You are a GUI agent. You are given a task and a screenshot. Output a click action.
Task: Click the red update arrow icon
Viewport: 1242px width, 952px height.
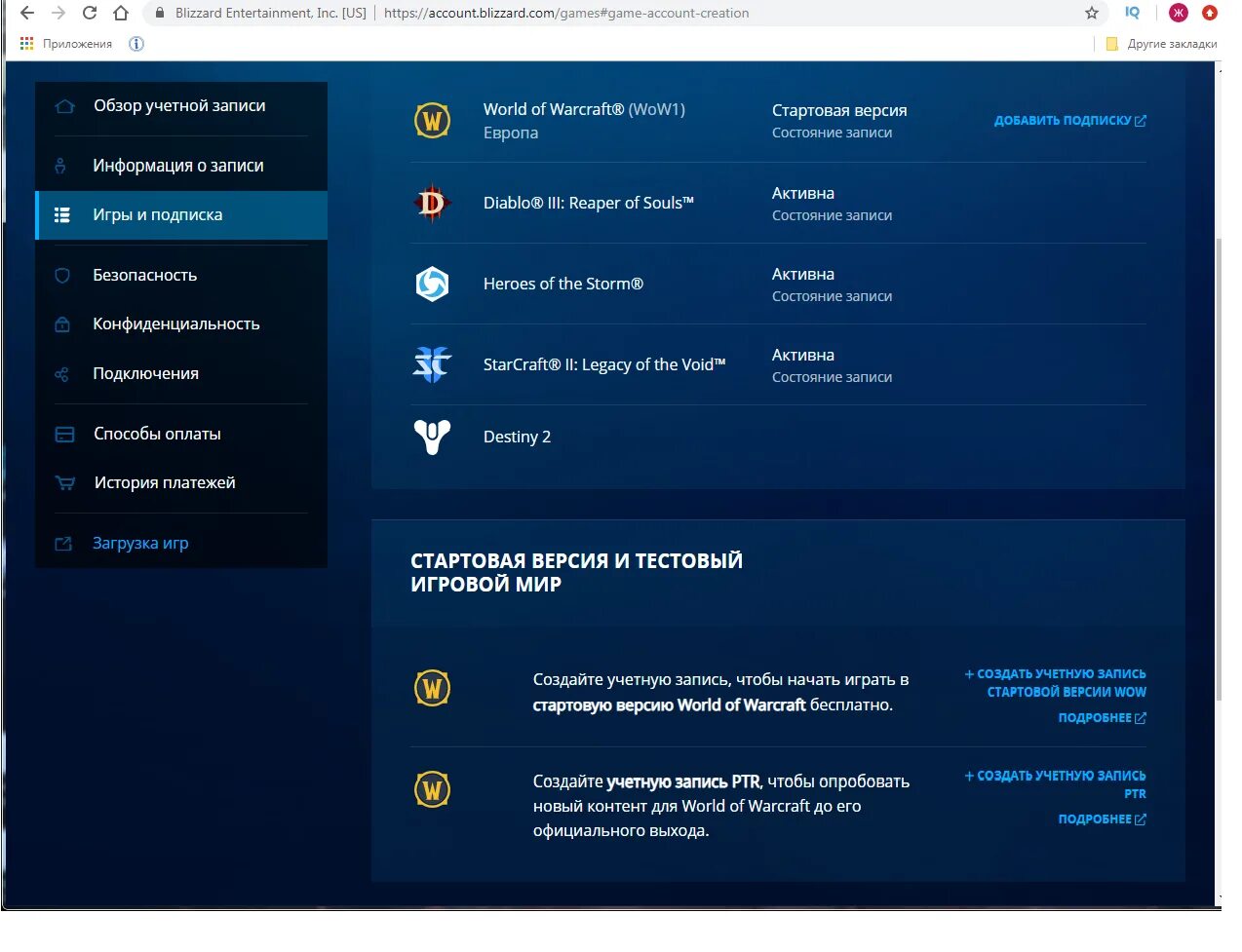point(1210,13)
